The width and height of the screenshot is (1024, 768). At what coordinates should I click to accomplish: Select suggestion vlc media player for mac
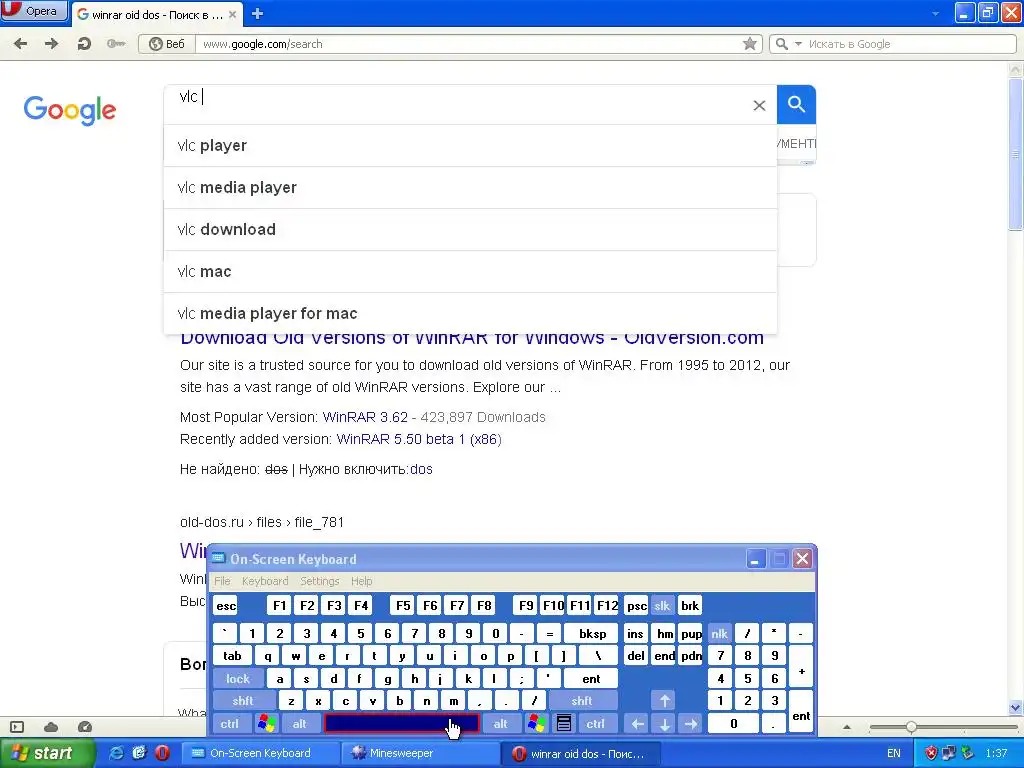point(470,313)
